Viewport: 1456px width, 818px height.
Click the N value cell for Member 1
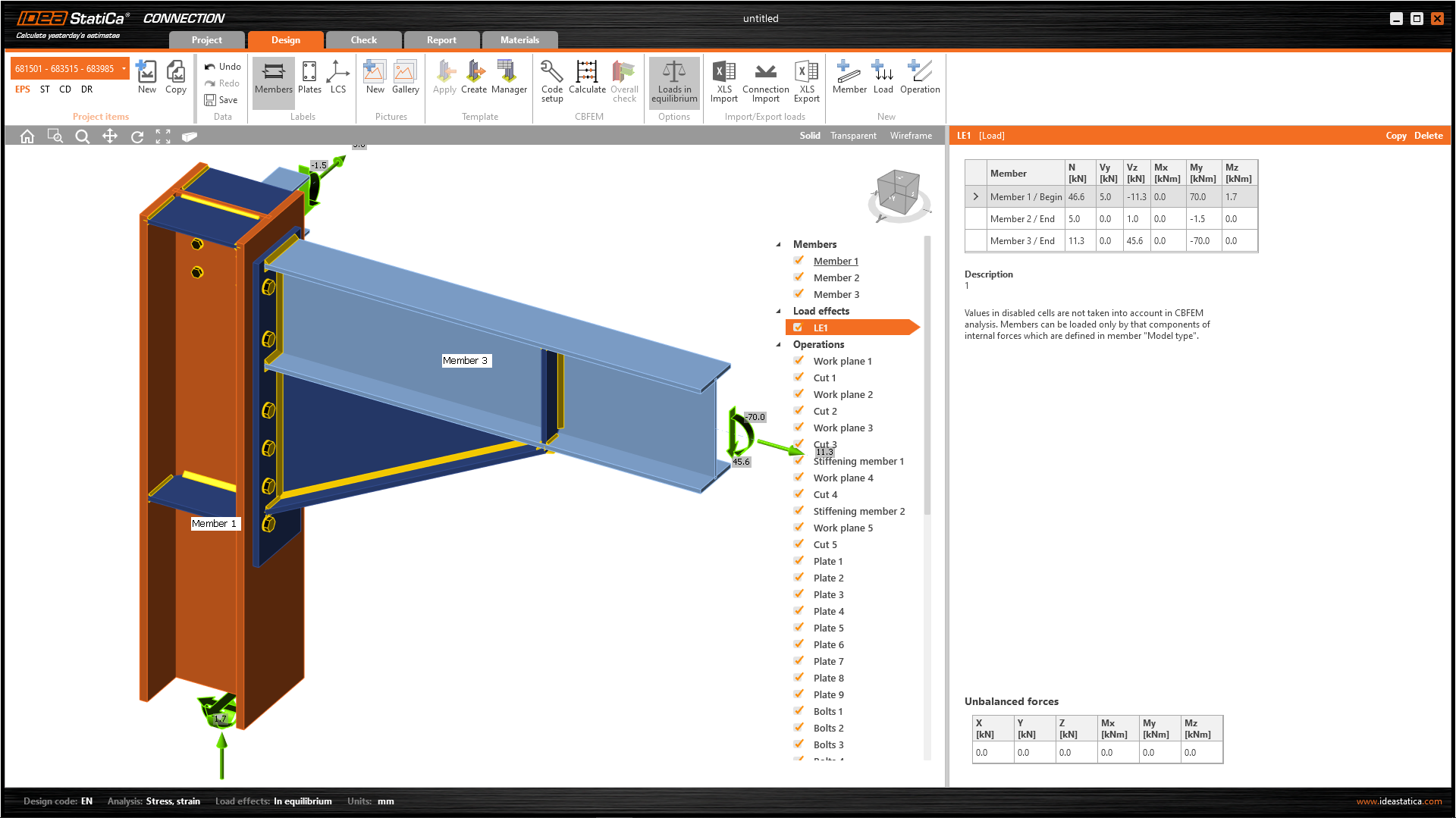(x=1079, y=197)
